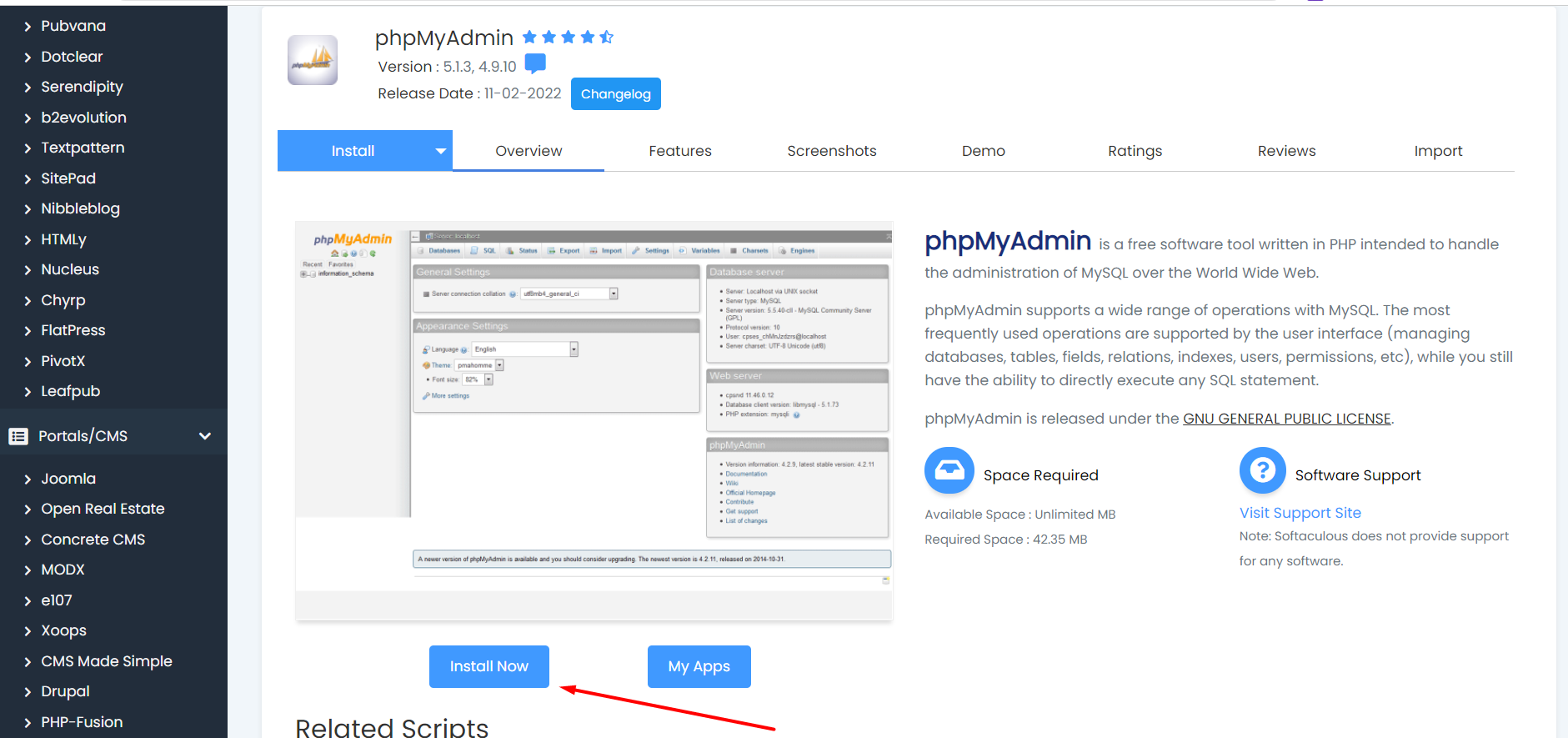The image size is (1568, 738).
Task: Click the Portals/CMS category list icon
Action: point(18,436)
